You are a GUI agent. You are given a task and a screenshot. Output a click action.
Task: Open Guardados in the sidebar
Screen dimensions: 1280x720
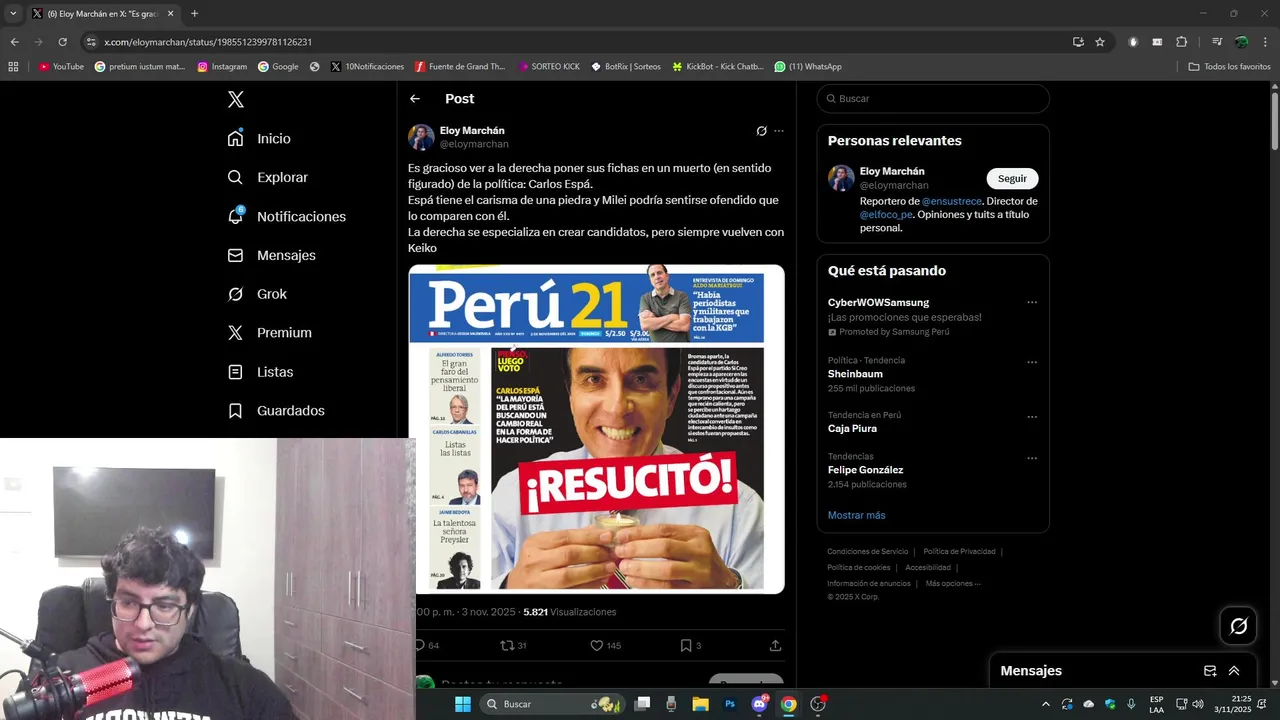(x=276, y=410)
